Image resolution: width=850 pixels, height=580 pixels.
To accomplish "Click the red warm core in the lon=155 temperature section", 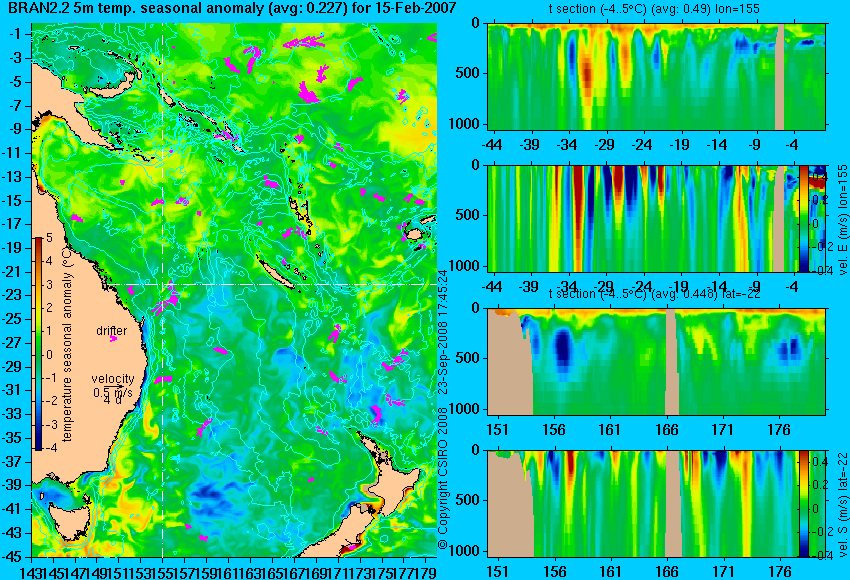I will 587,74.
